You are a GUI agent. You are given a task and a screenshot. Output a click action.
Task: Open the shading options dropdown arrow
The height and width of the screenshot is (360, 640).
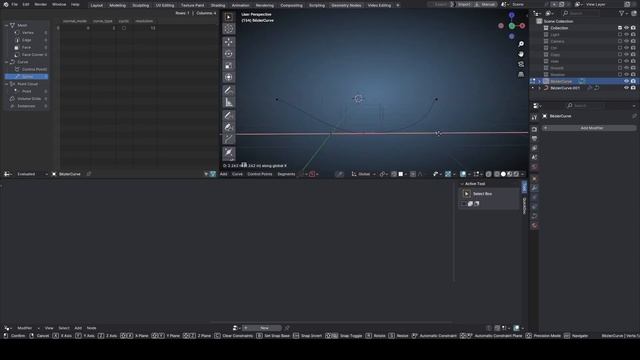(523, 174)
